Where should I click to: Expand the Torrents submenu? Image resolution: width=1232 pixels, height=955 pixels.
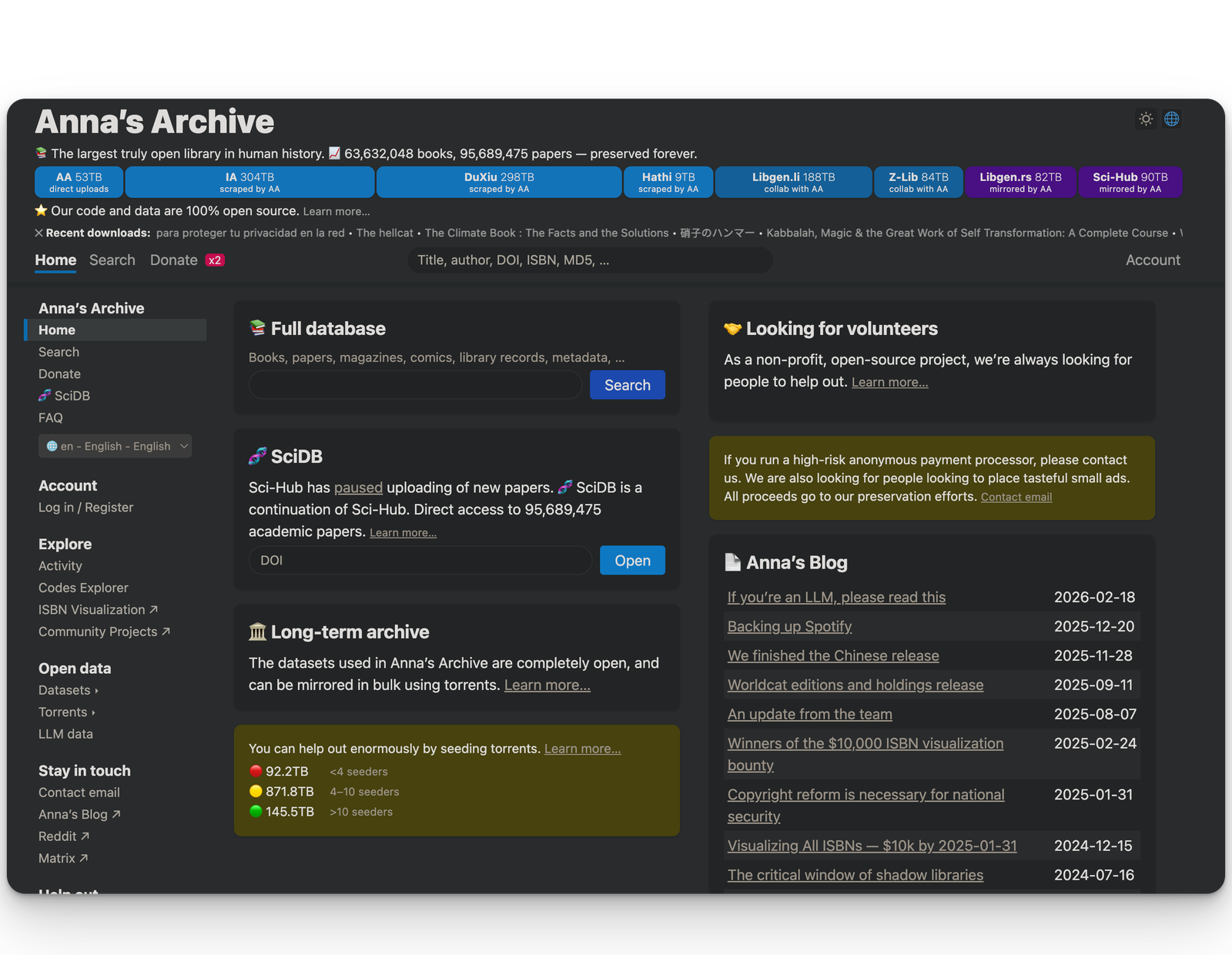(x=67, y=712)
